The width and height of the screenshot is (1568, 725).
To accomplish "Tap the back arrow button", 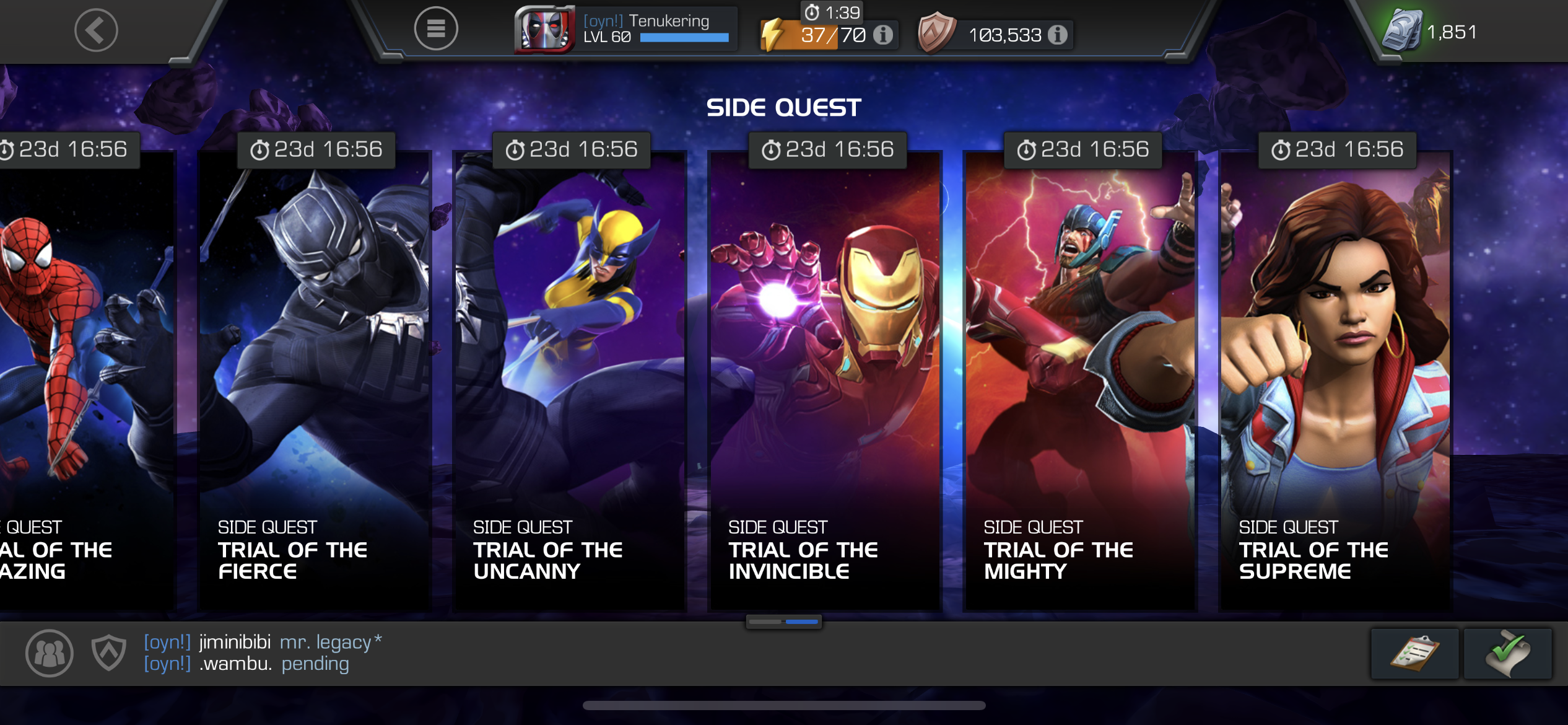I will pos(96,30).
